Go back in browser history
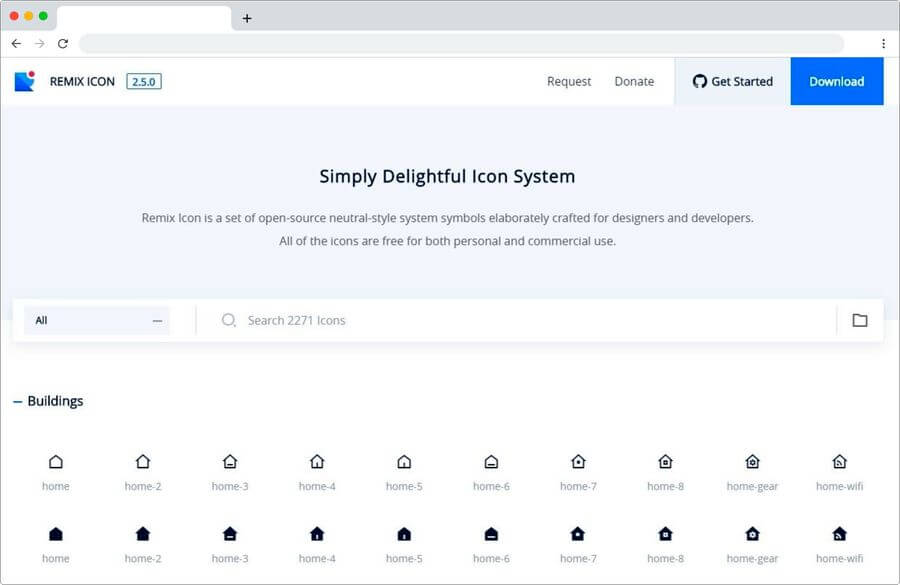Viewport: 900px width, 585px height. click(x=16, y=44)
